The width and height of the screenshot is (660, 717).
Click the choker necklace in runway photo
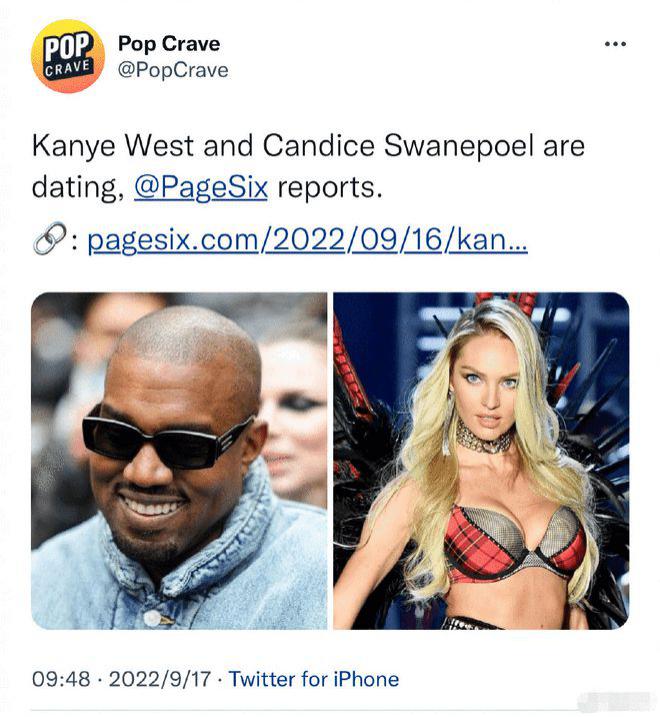pyautogui.click(x=484, y=439)
